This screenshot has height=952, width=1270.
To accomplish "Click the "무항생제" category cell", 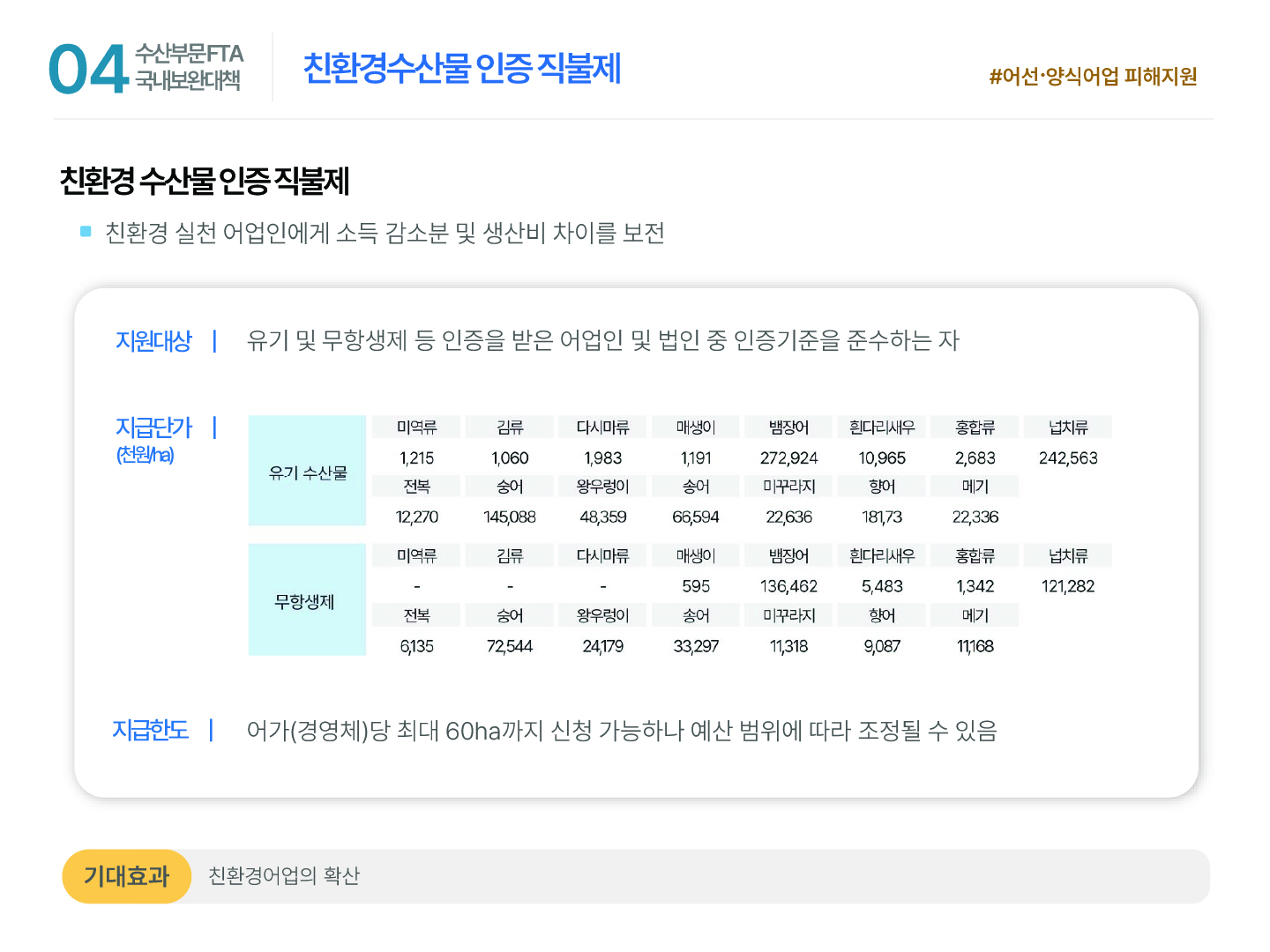I will [x=307, y=599].
